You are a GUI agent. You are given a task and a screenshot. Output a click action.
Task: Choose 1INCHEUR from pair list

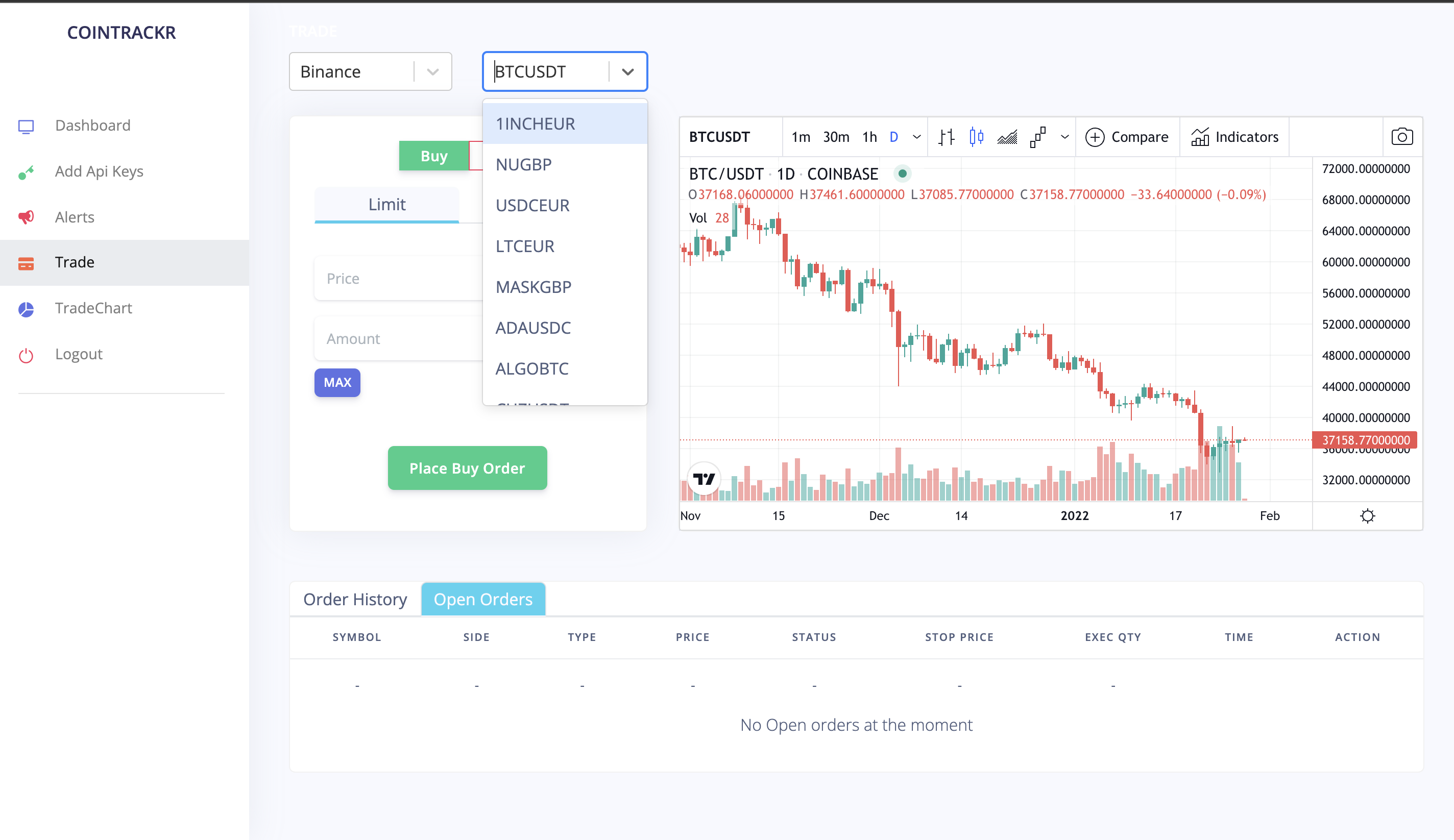pos(565,123)
